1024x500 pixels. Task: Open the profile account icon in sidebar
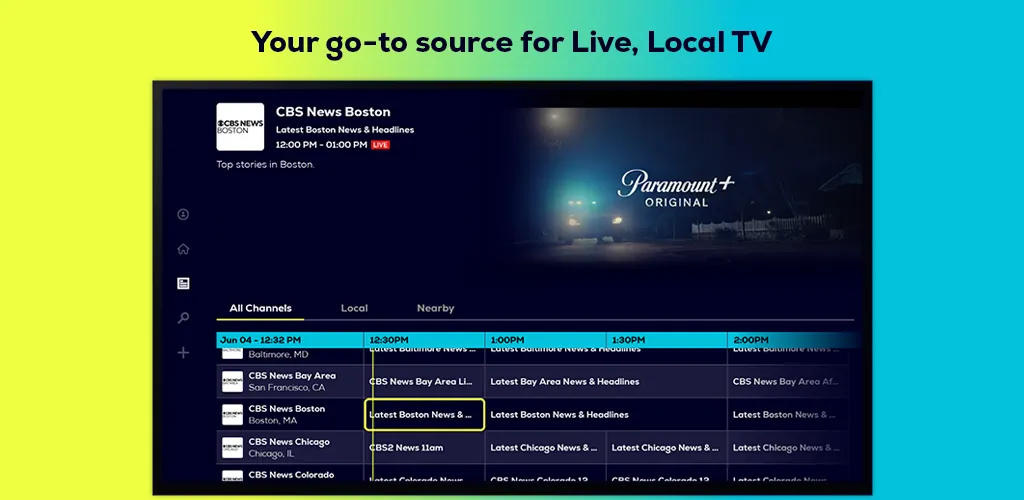(184, 214)
